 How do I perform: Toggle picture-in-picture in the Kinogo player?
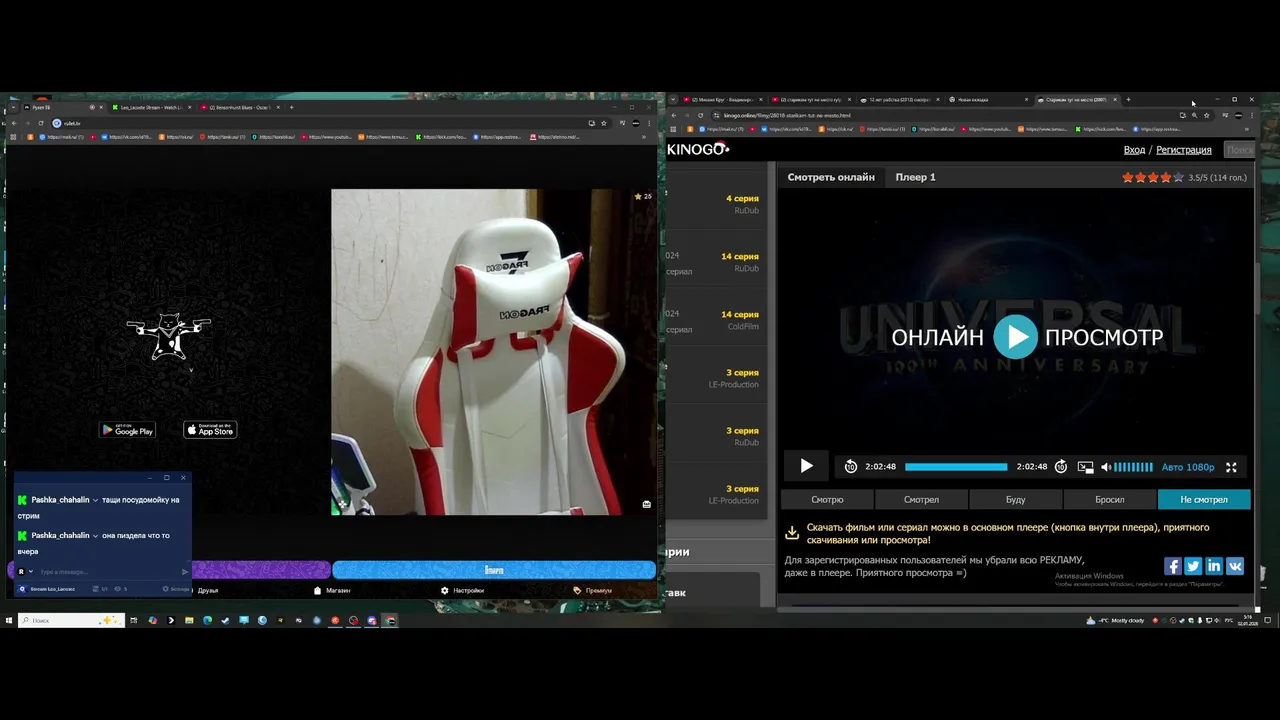point(1085,467)
